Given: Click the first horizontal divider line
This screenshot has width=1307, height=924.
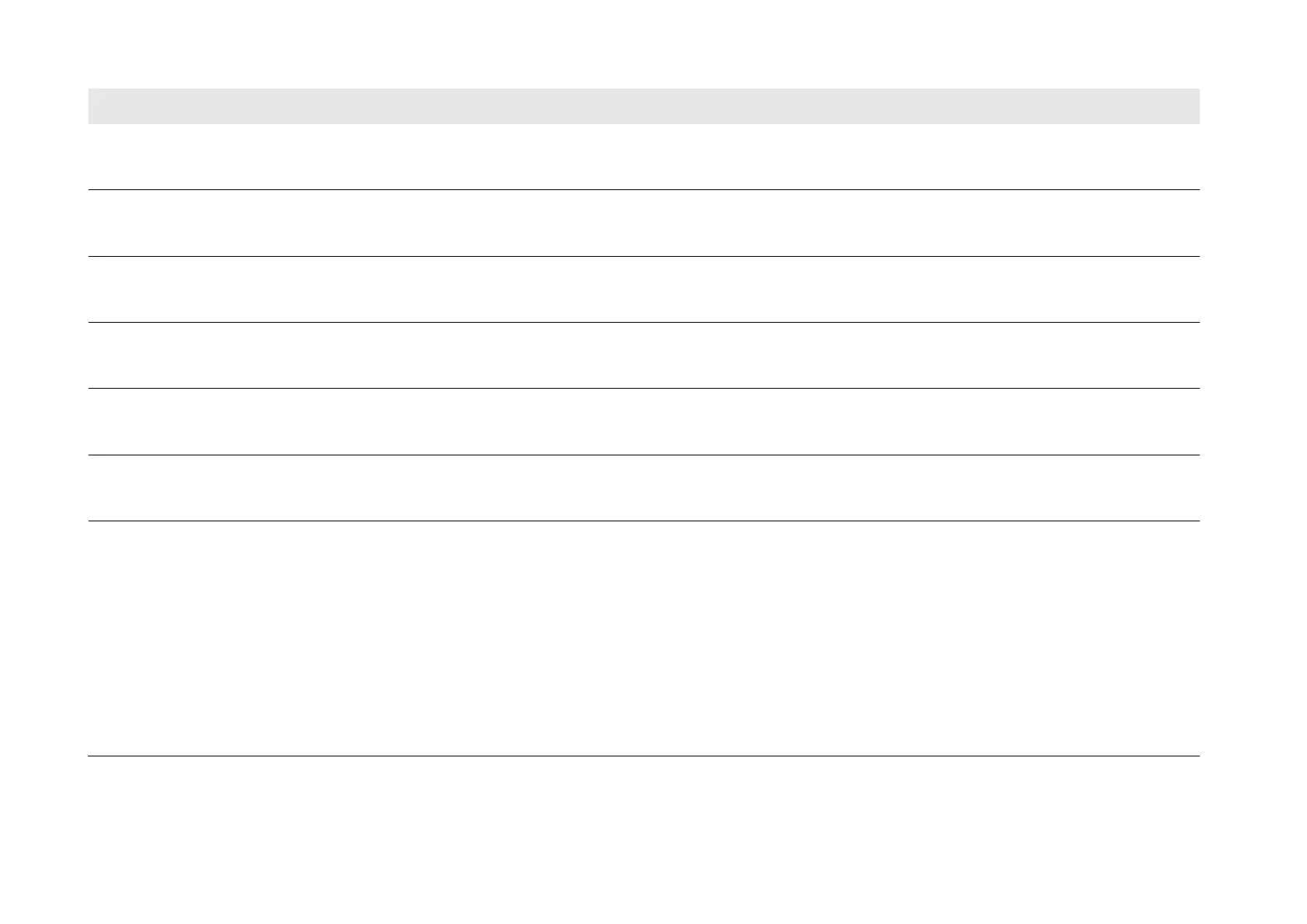Looking at the screenshot, I should click(x=643, y=189).
